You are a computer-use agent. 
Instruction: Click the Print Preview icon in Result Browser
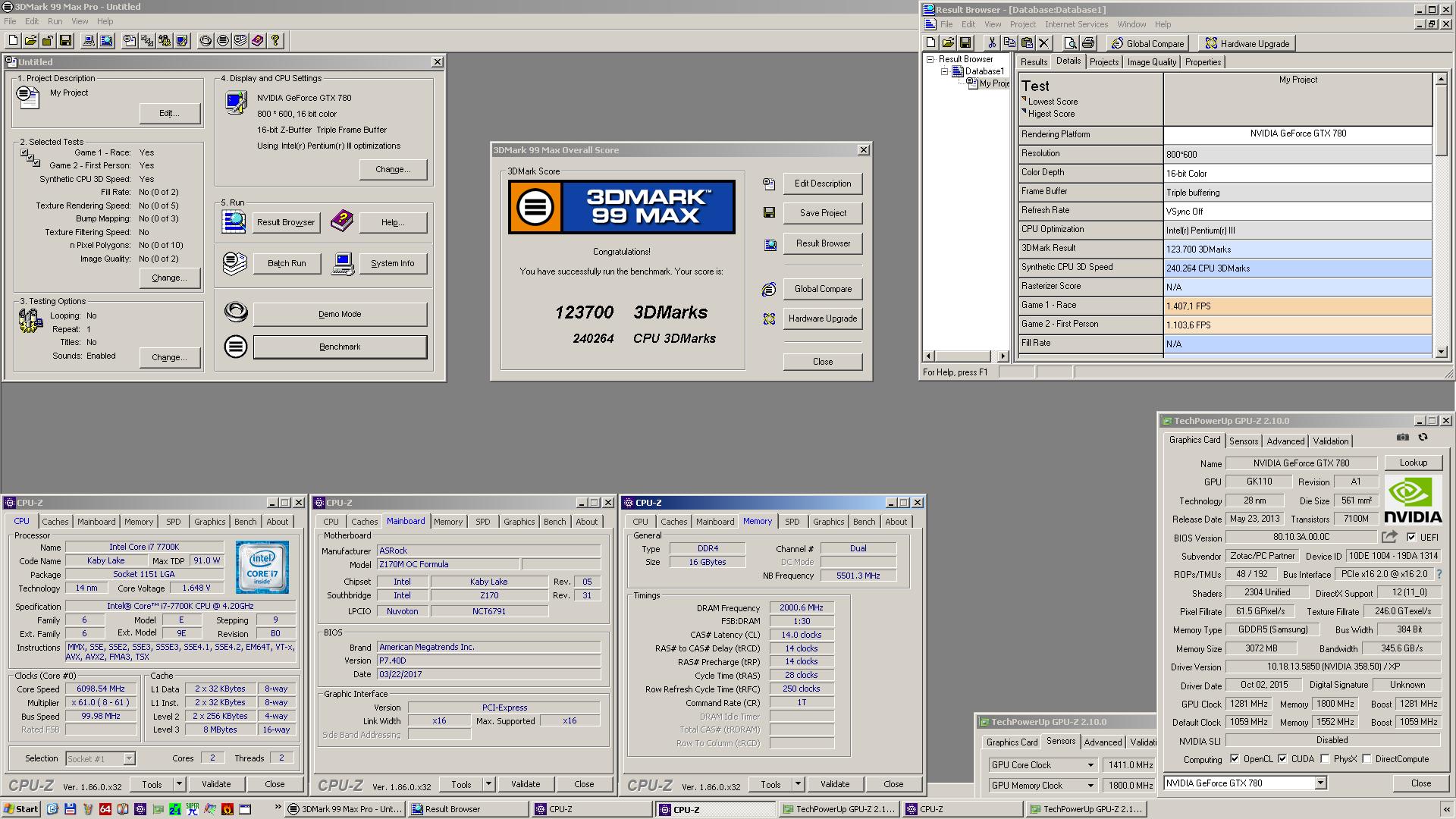click(x=1070, y=43)
